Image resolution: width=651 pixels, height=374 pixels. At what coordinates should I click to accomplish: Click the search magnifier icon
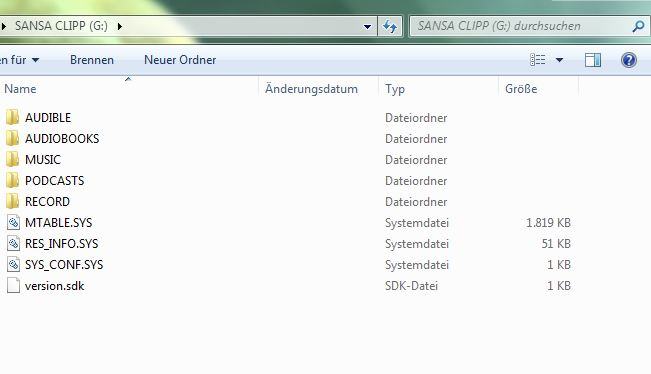pyautogui.click(x=638, y=27)
